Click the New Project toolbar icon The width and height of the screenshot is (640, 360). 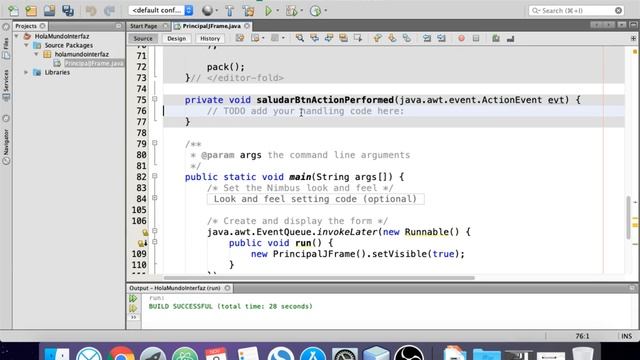point(31,11)
